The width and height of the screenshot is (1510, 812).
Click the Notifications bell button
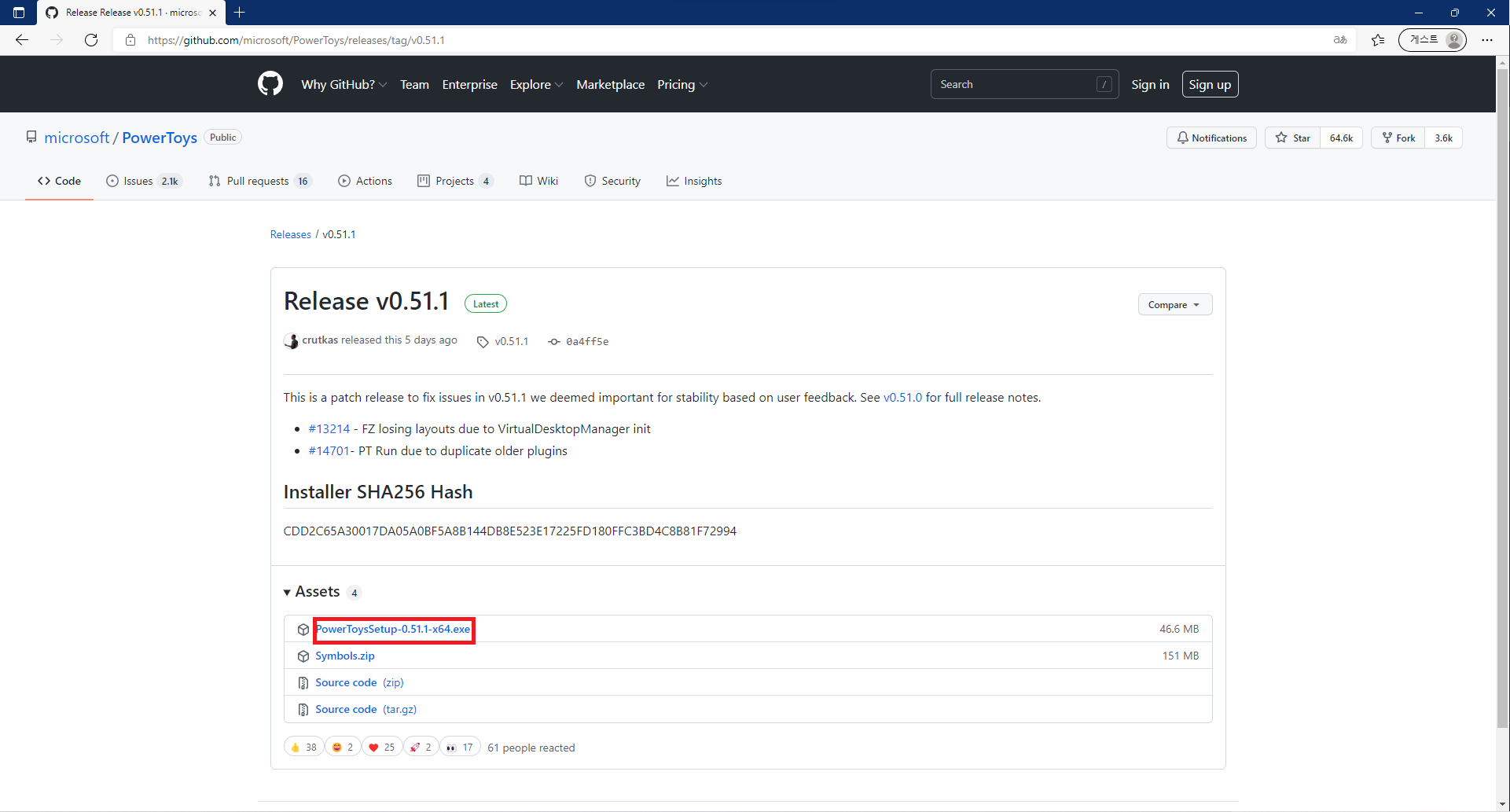(x=1211, y=138)
